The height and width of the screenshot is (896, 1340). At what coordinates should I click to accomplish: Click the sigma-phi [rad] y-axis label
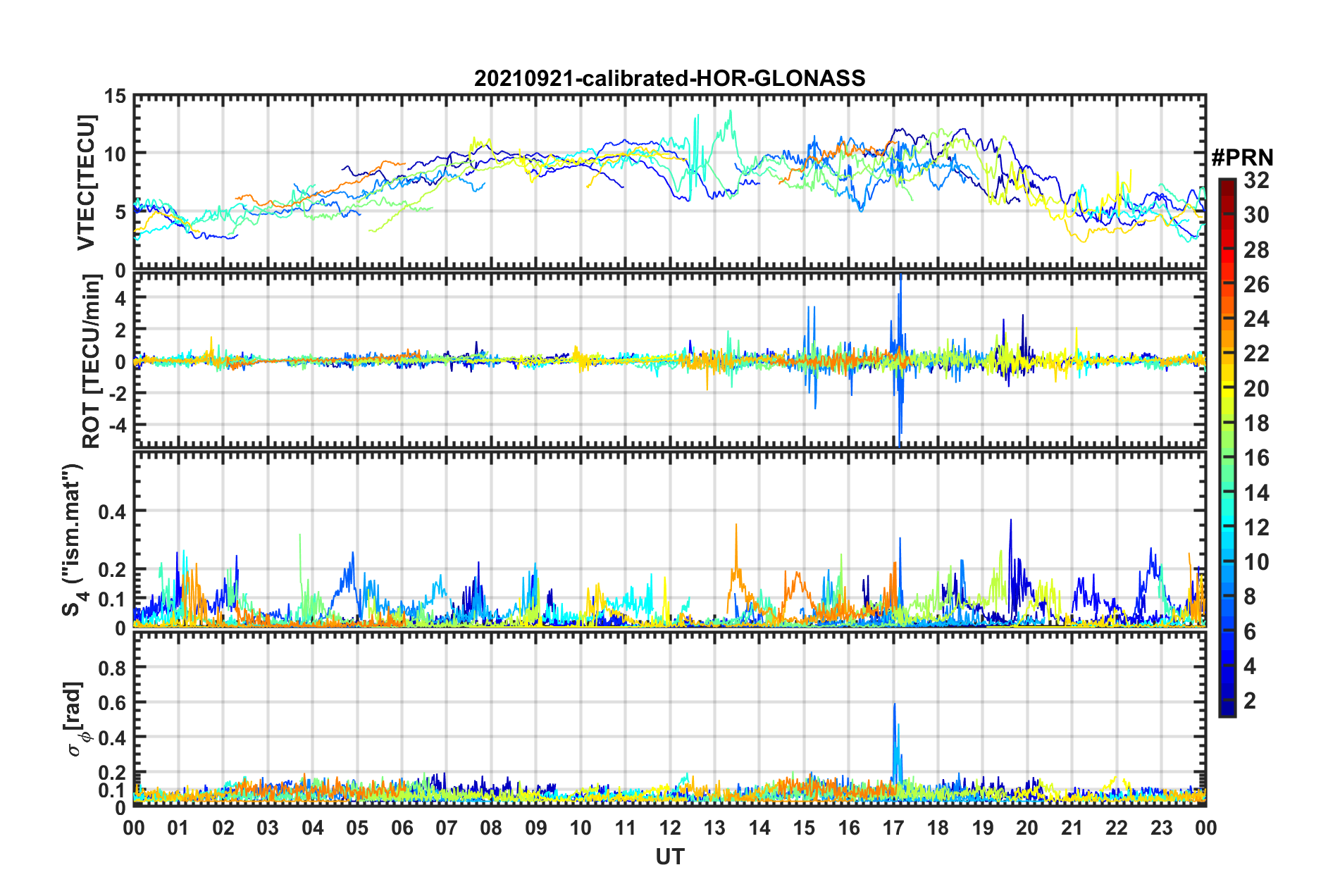coord(74,718)
